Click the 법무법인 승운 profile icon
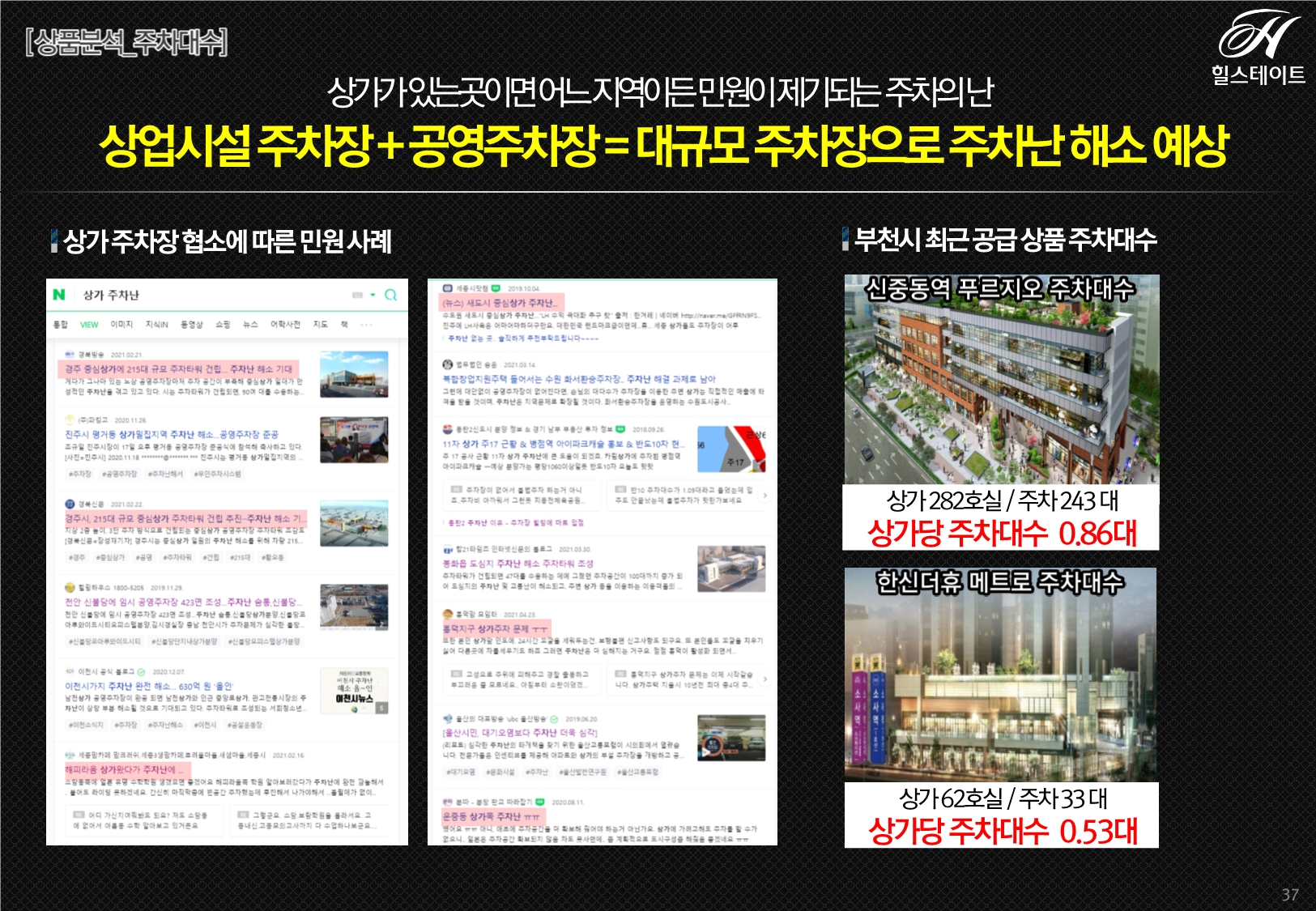Screen dimensions: 1316x911 point(447,364)
